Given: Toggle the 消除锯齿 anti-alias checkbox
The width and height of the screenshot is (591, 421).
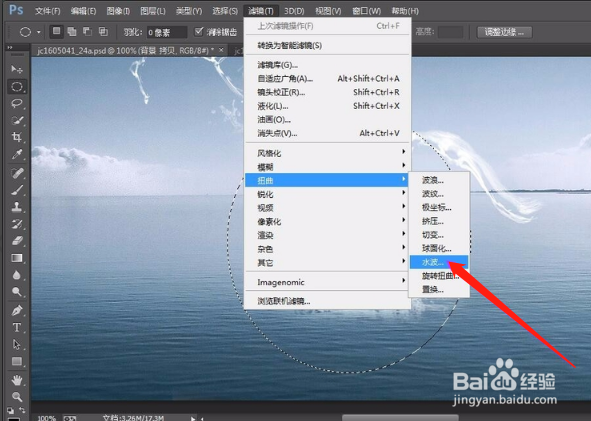Looking at the screenshot, I should pyautogui.click(x=199, y=32).
